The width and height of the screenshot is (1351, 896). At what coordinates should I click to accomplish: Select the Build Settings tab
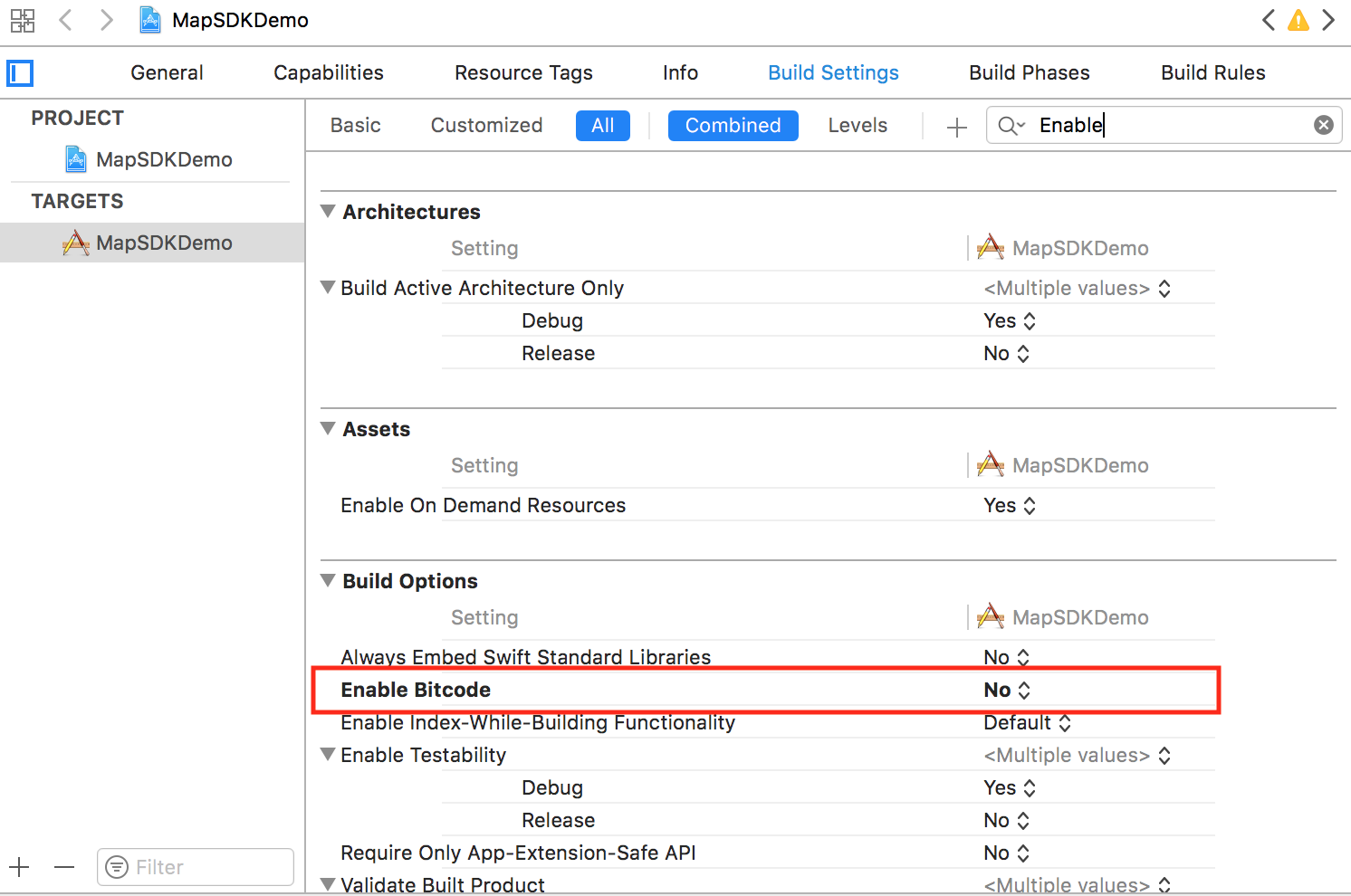(833, 72)
